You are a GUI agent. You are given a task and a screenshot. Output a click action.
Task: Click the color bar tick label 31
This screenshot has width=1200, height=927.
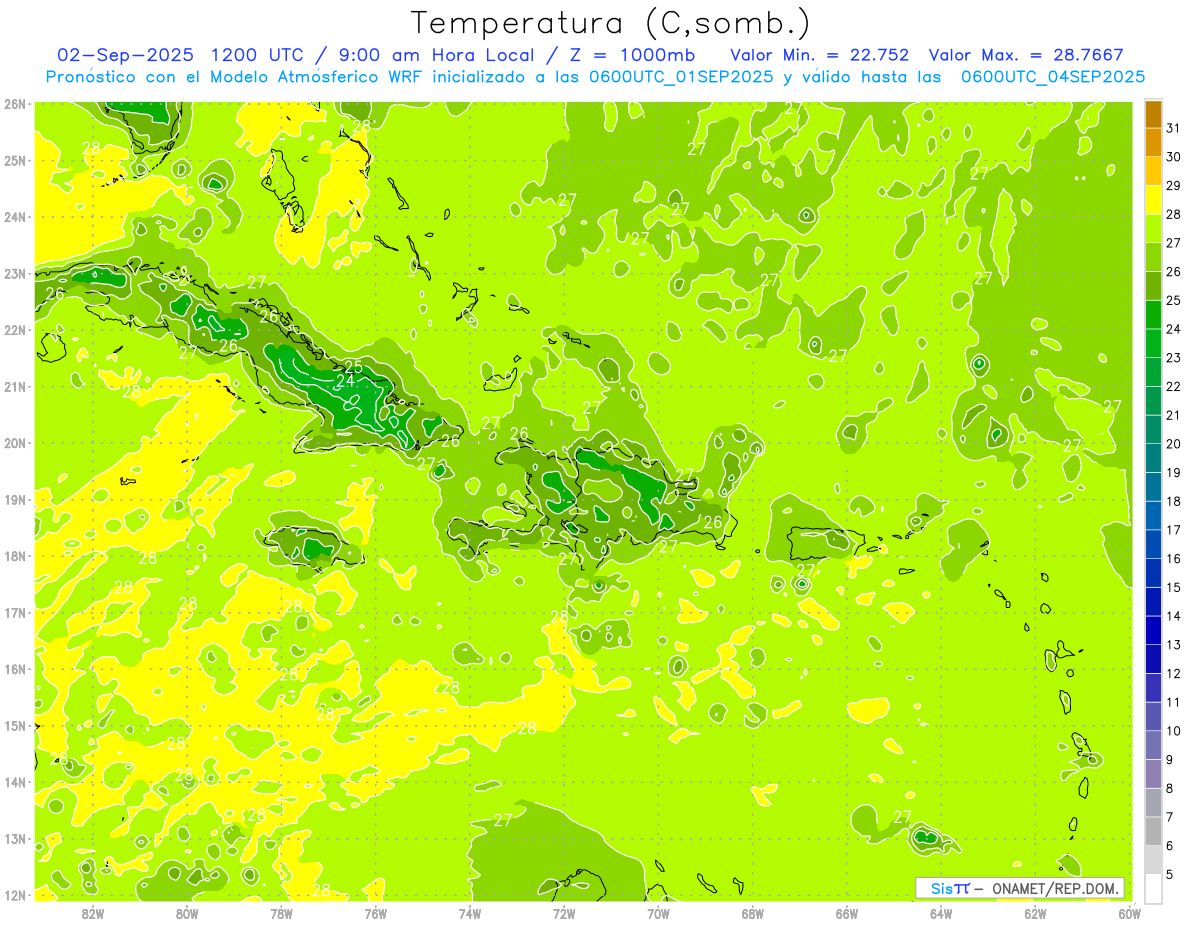tap(1173, 128)
